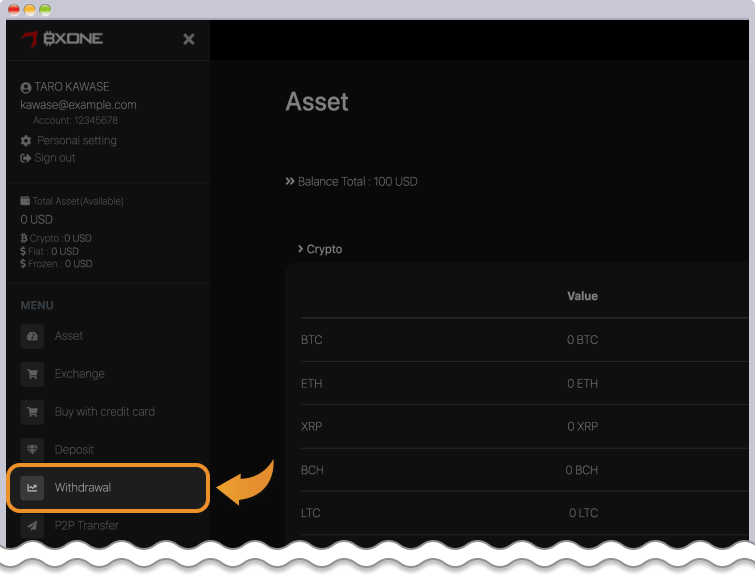Open the Withdrawal menu item
The height and width of the screenshot is (578, 755).
coord(83,487)
